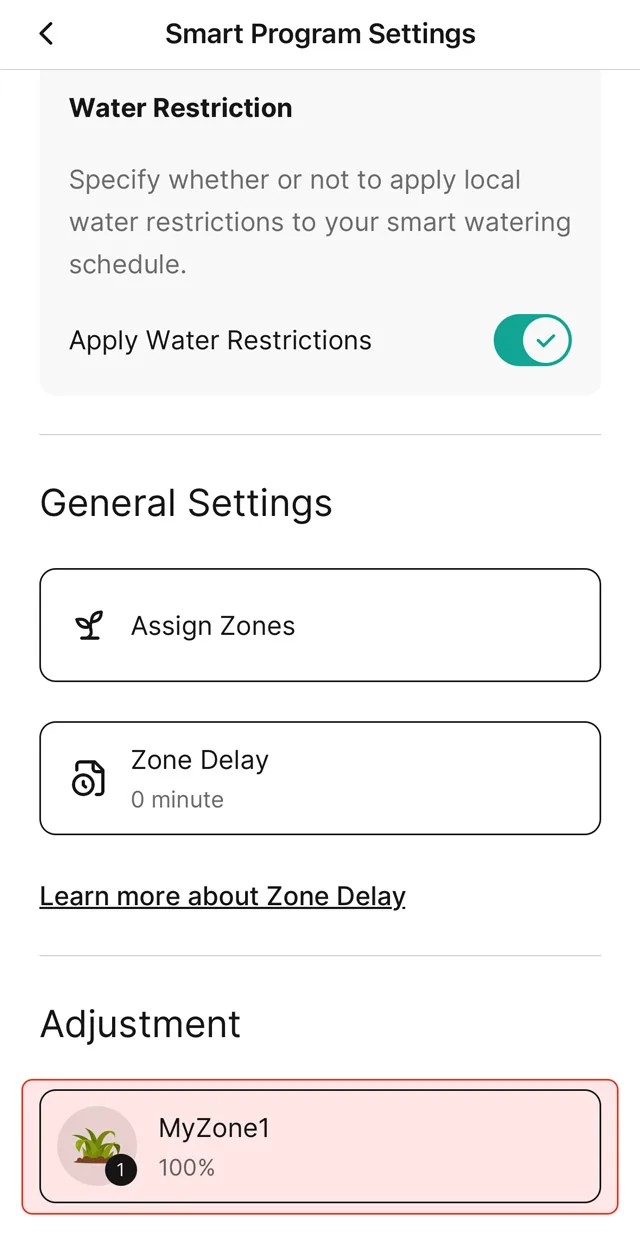Click the Adjustment section heading
The image size is (640, 1254).
pyautogui.click(x=140, y=1024)
